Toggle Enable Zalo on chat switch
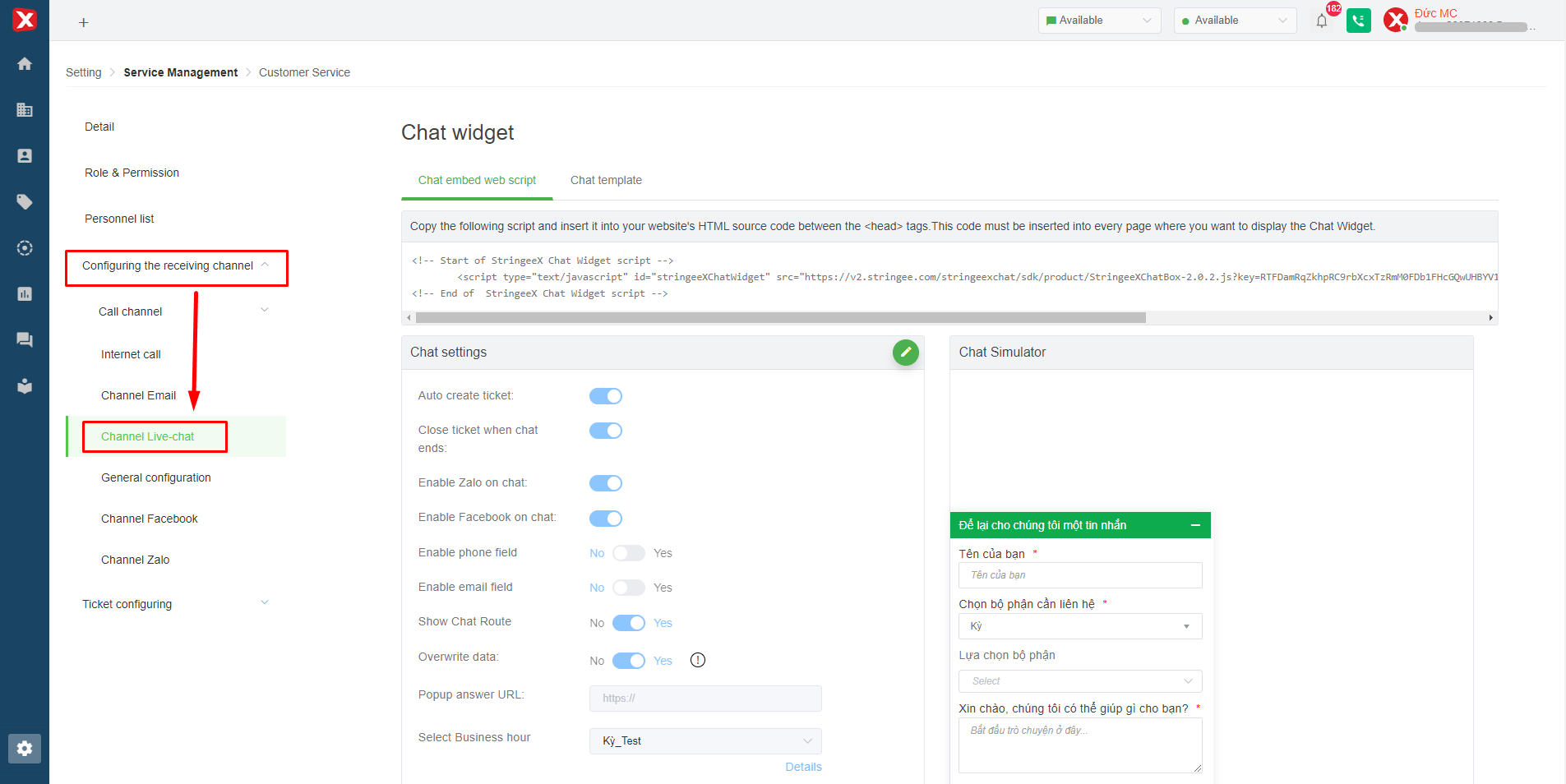Image resolution: width=1566 pixels, height=784 pixels. 606,483
